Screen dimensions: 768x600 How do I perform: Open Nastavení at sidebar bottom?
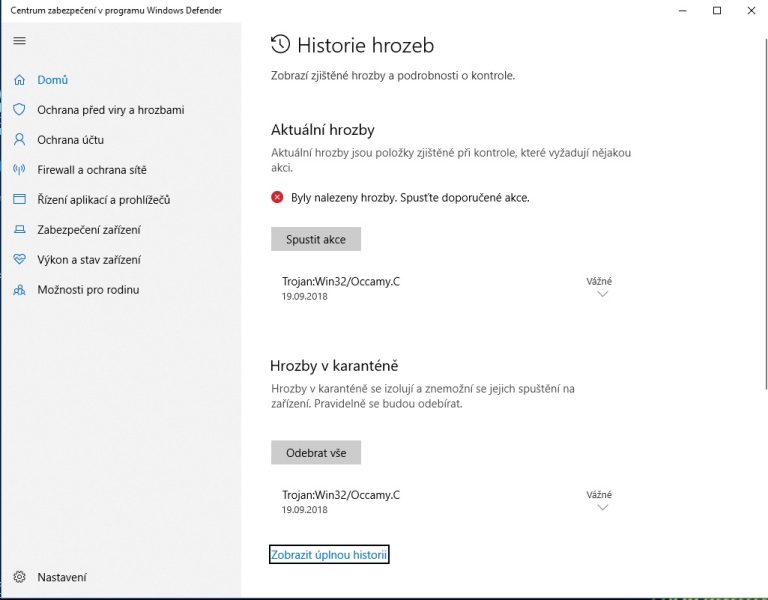[62, 577]
